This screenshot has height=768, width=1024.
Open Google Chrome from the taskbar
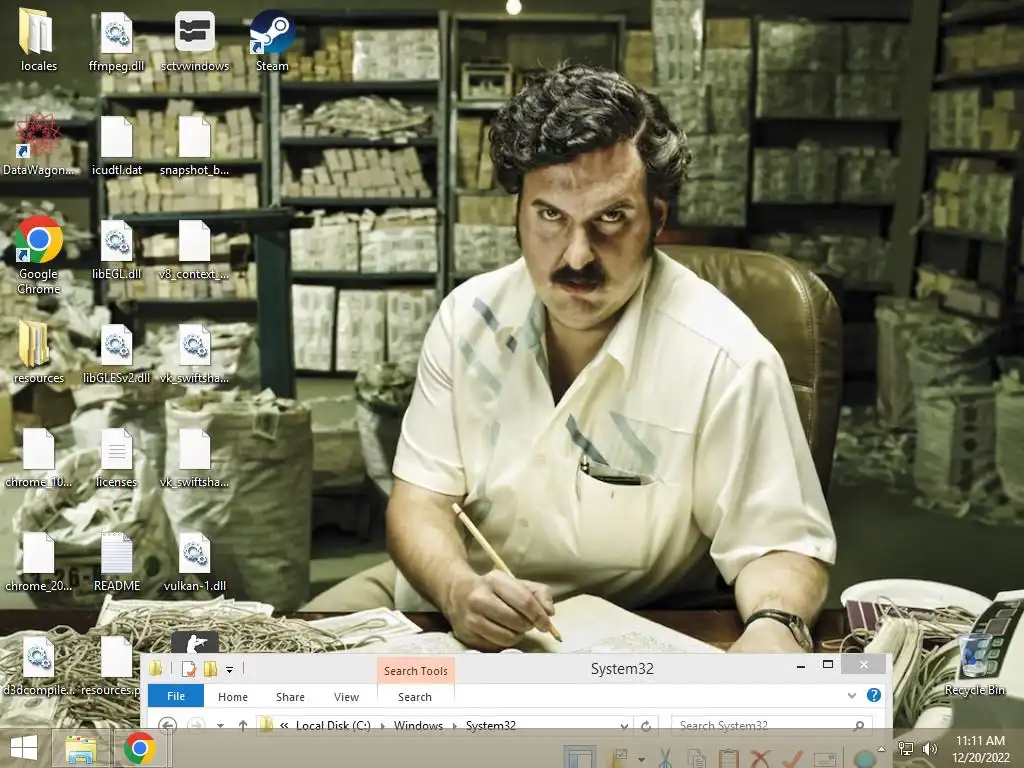[x=139, y=748]
